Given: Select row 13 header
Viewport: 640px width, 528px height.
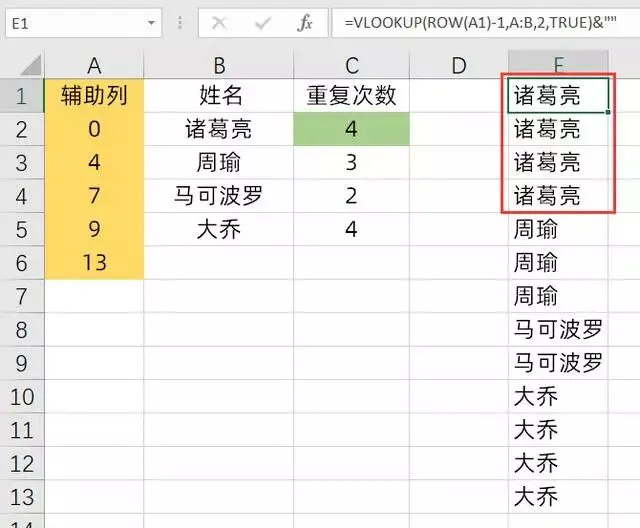Looking at the screenshot, I should 22,497.
